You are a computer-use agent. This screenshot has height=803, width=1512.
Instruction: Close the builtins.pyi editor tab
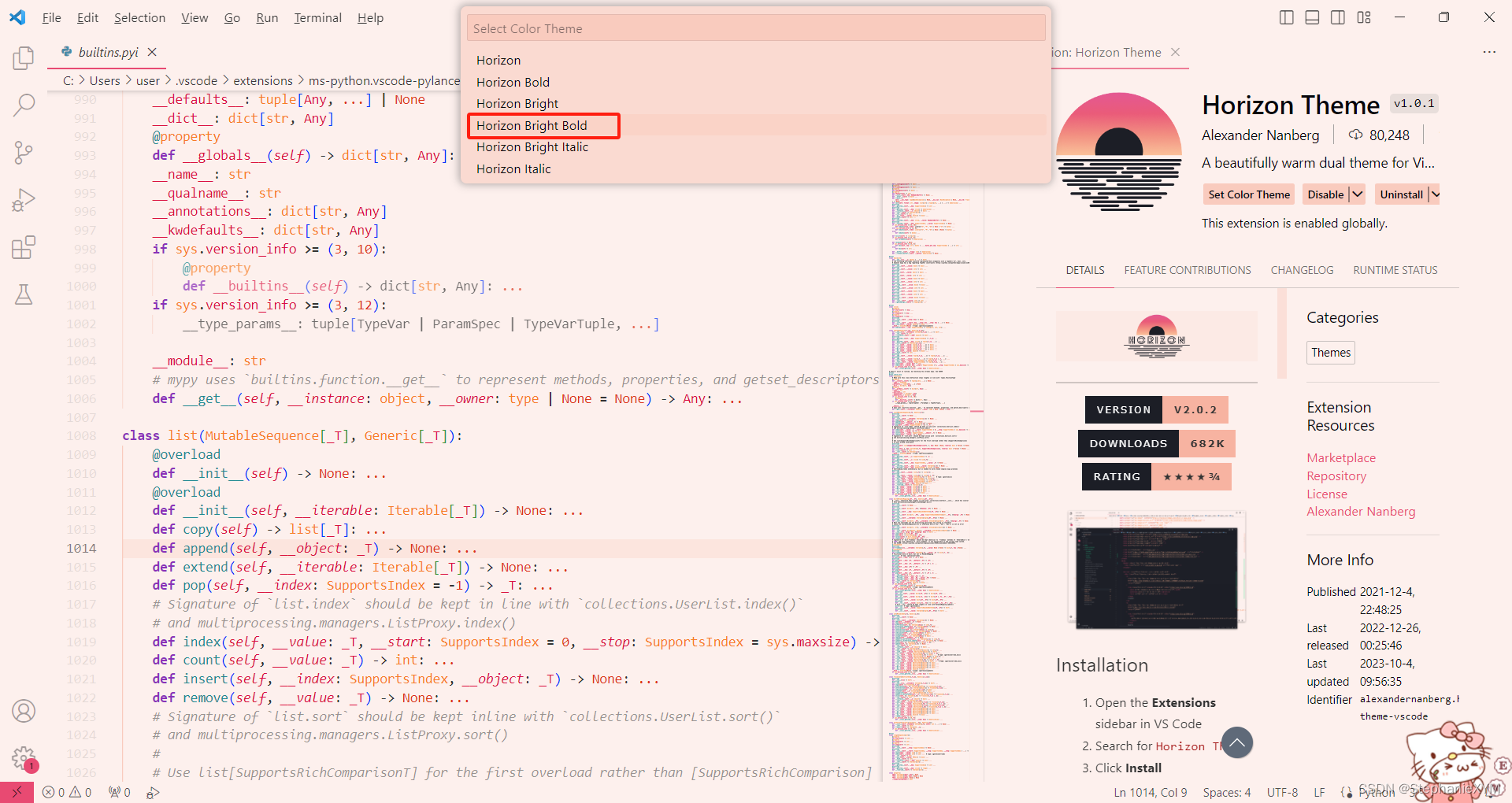tap(152, 52)
